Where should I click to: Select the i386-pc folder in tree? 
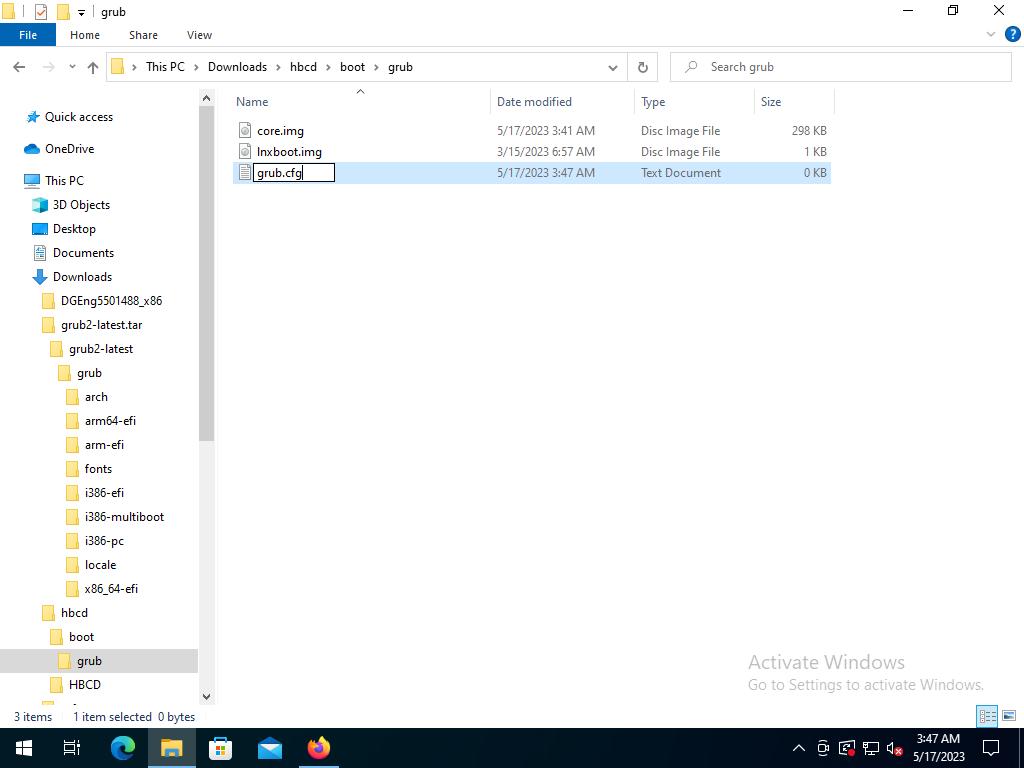104,541
